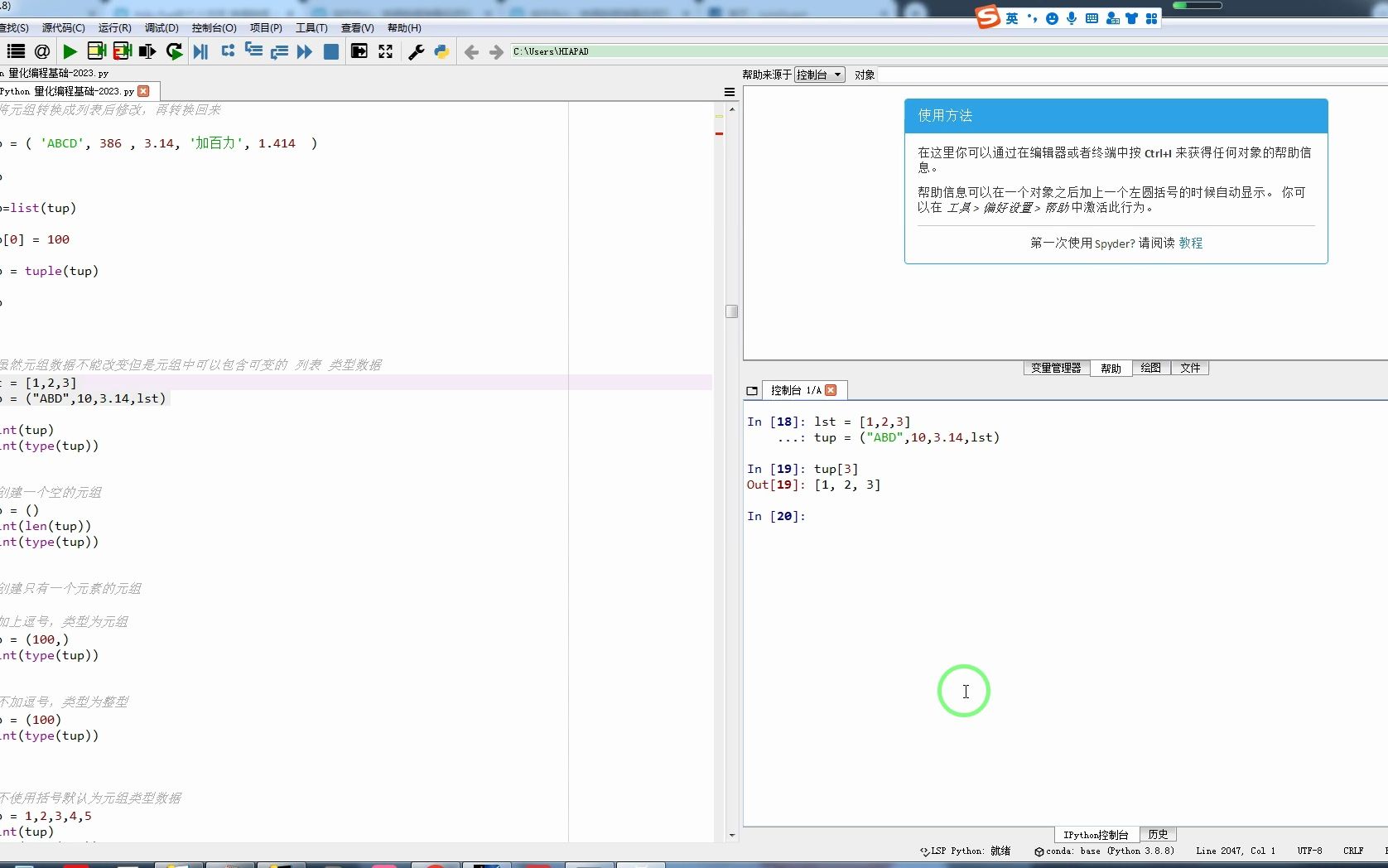Open the 调试(D) menu
1388x868 pixels.
click(x=161, y=28)
